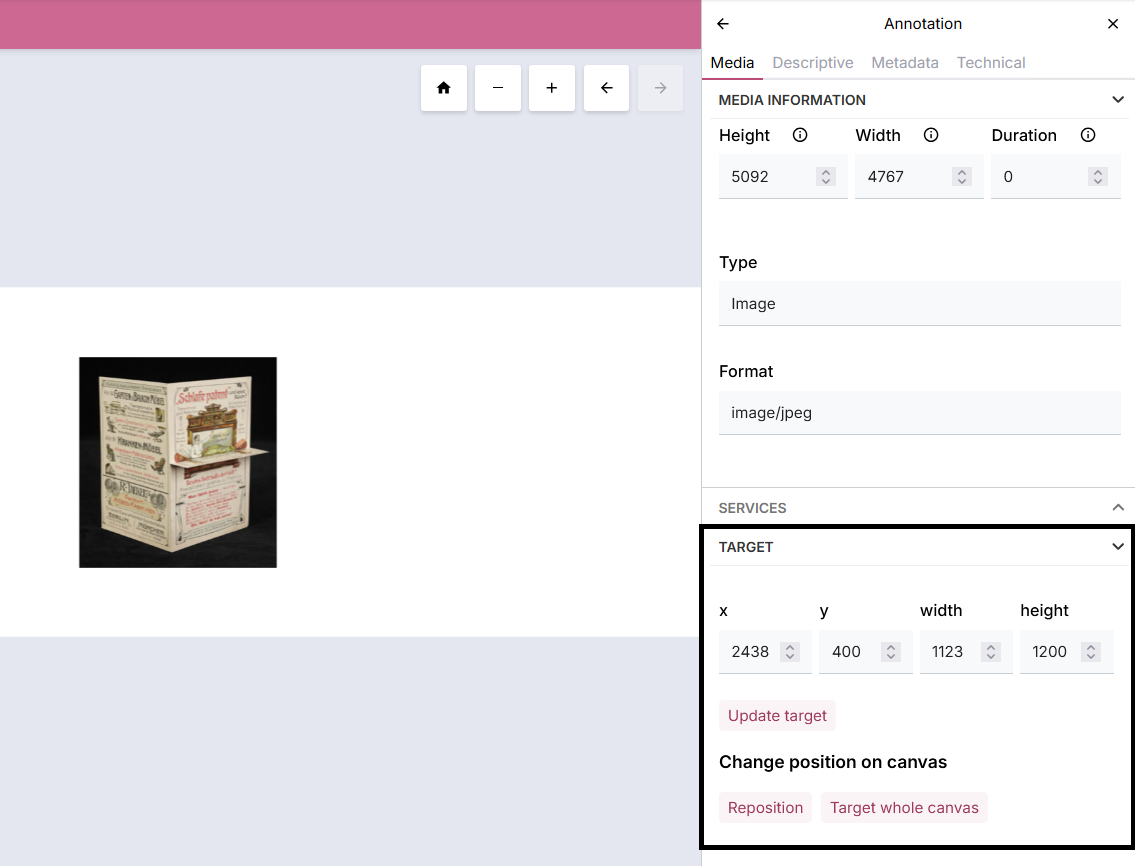The height and width of the screenshot is (866, 1135).
Task: Zoom in with the plus icon
Action: [x=552, y=88]
